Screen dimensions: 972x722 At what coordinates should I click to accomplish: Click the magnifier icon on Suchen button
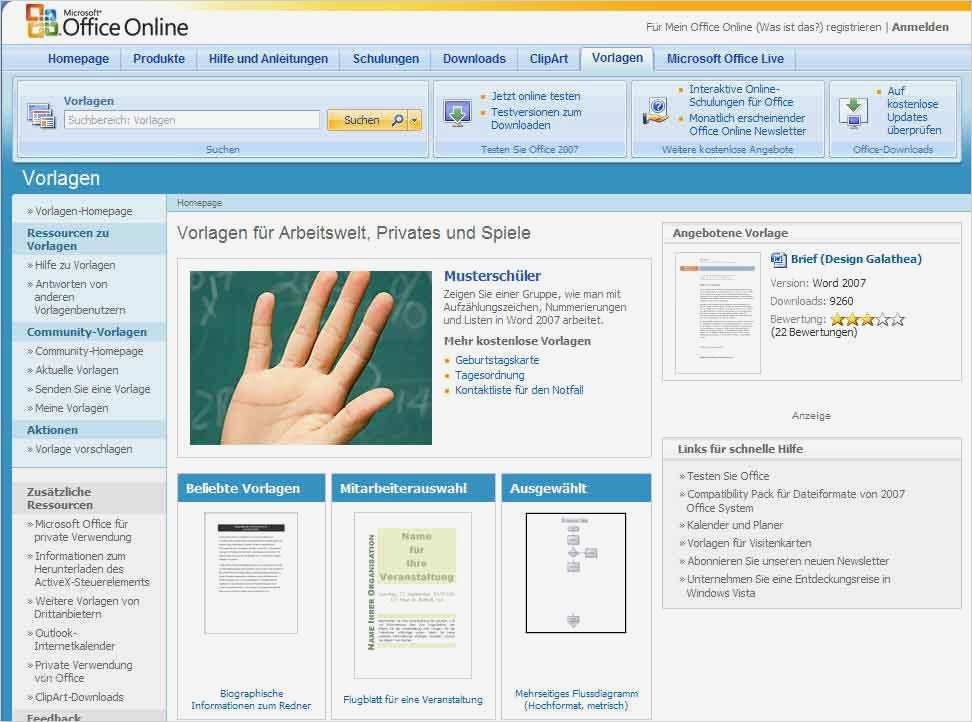(x=397, y=120)
